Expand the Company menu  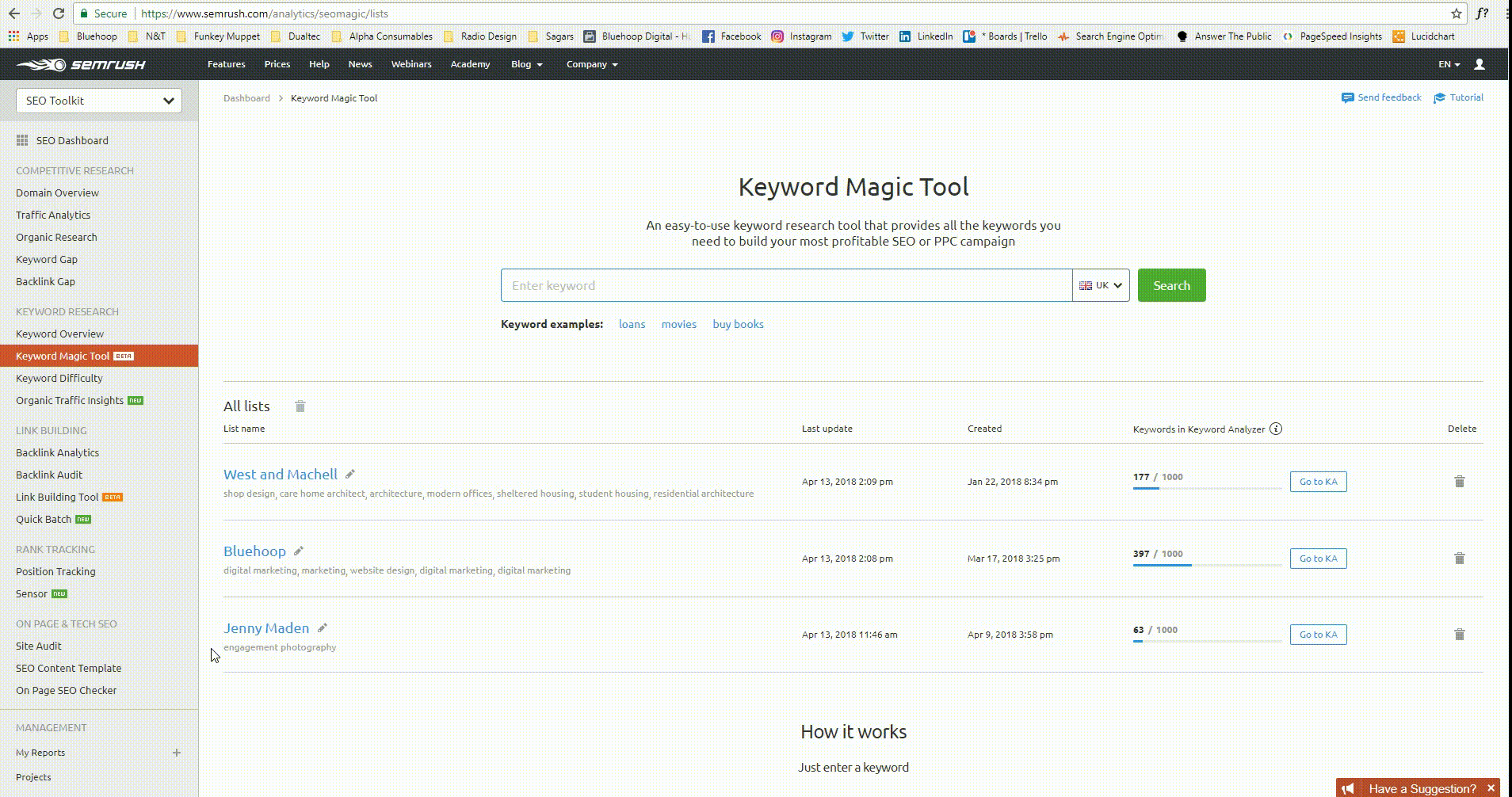(592, 64)
